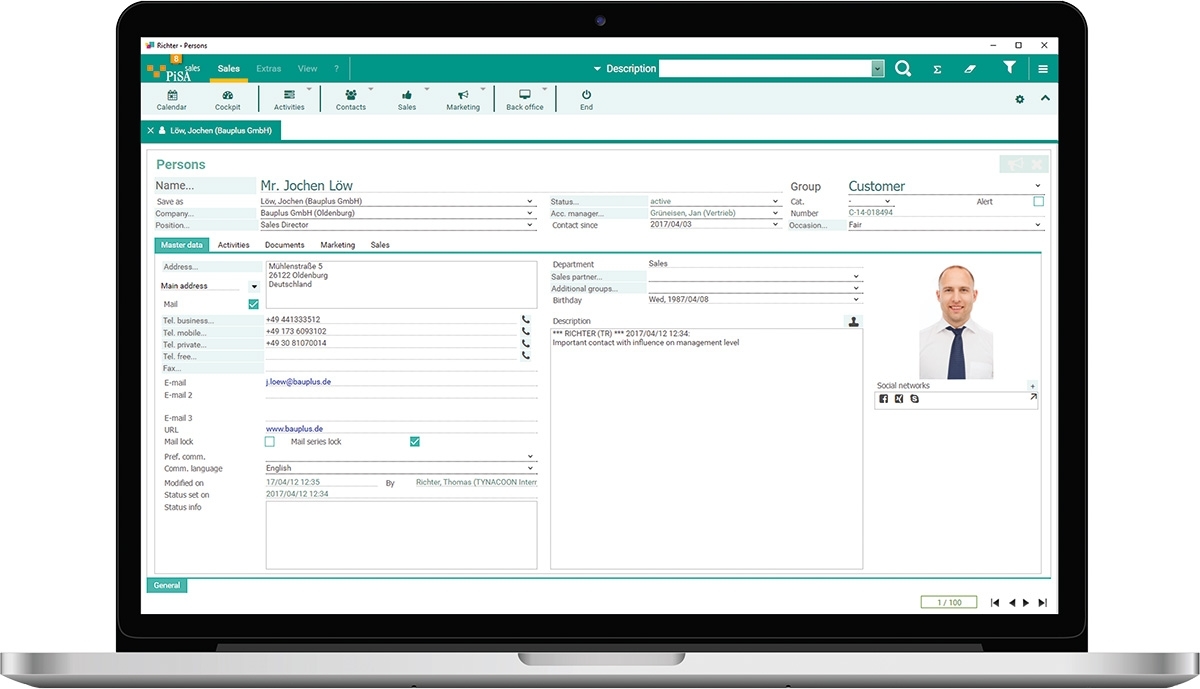
Task: Start search with the magnifier icon
Action: pos(903,68)
